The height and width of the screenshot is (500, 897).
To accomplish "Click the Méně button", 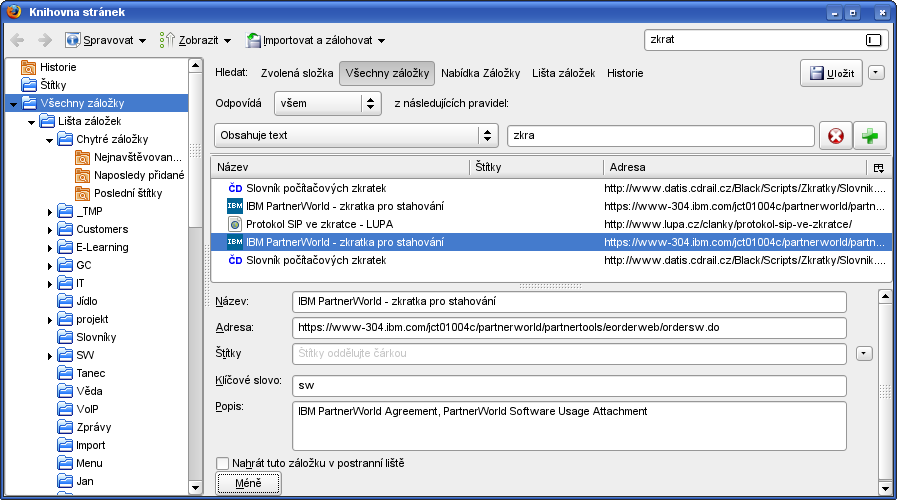I will point(249,484).
